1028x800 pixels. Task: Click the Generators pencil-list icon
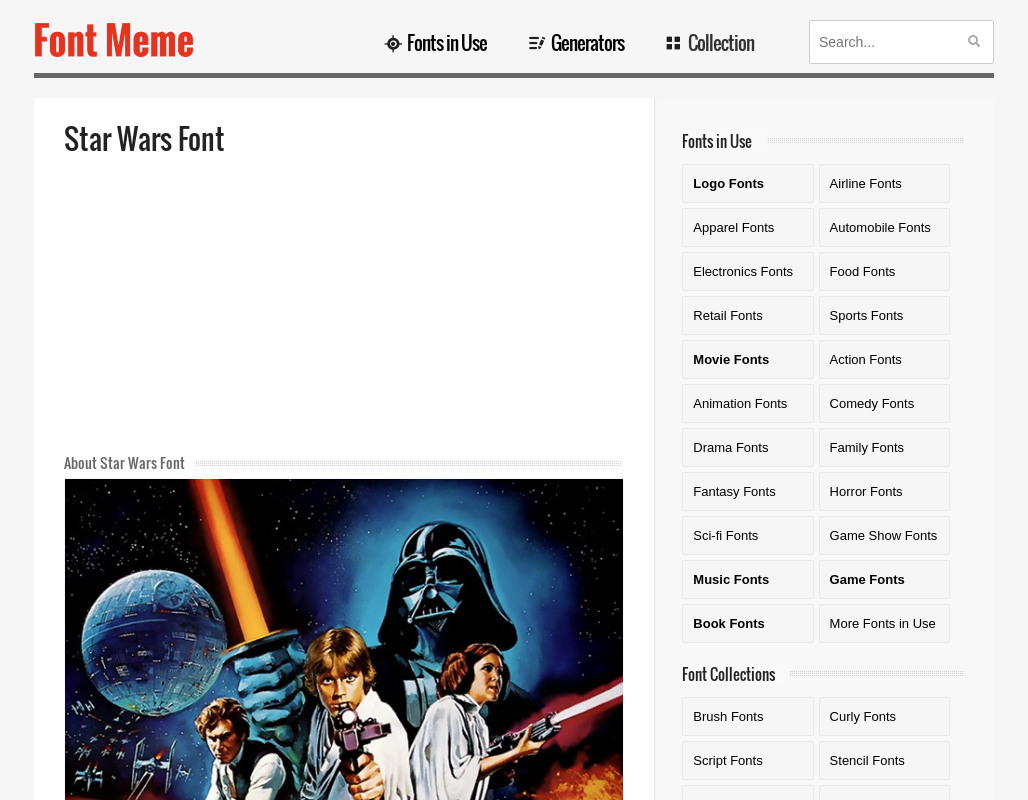pyautogui.click(x=536, y=43)
